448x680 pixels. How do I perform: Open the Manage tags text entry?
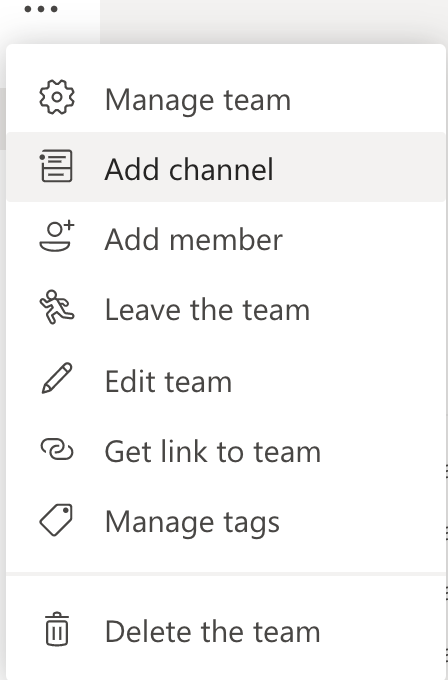point(192,523)
